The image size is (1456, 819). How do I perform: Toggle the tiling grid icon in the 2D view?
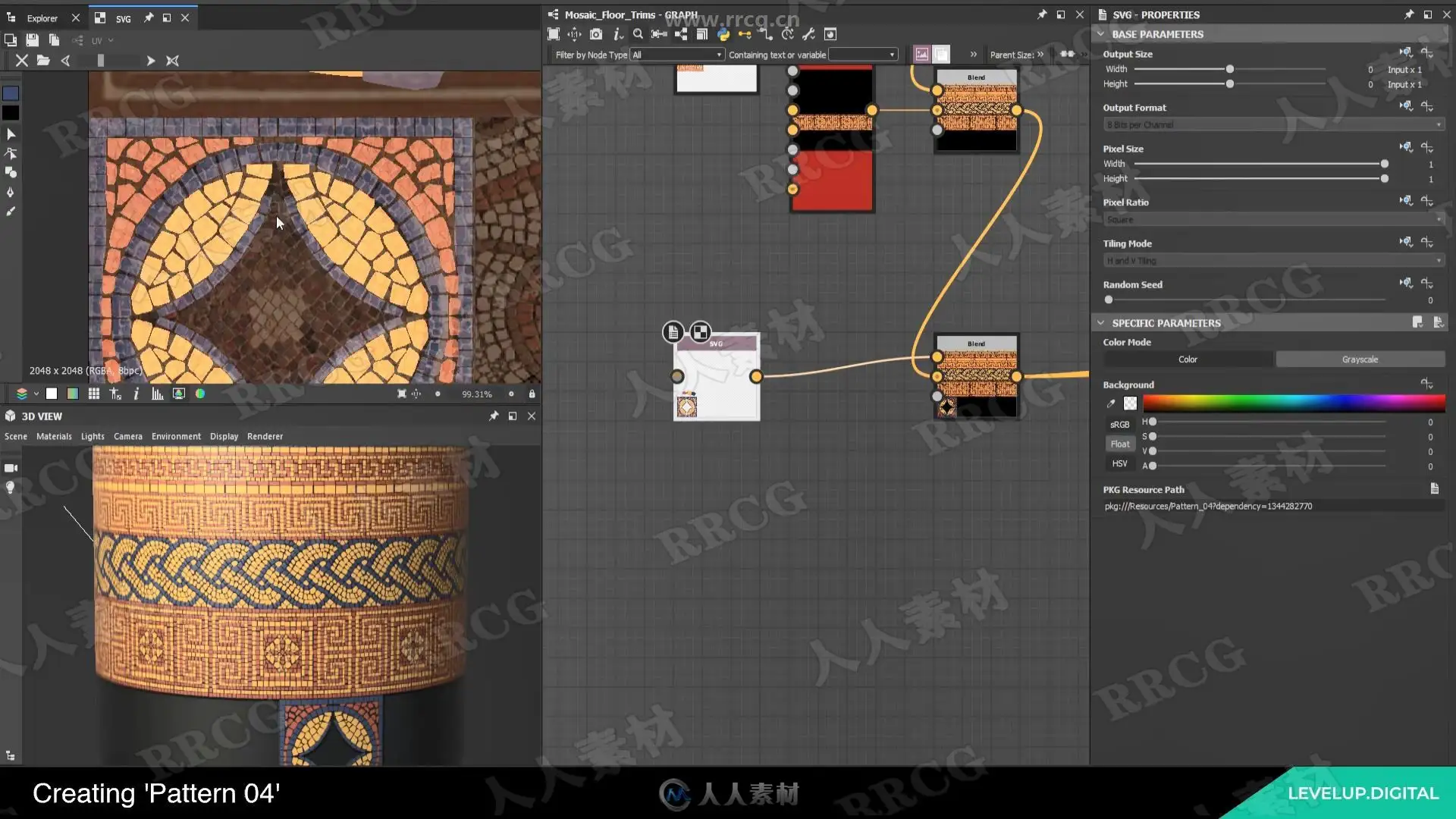point(94,394)
